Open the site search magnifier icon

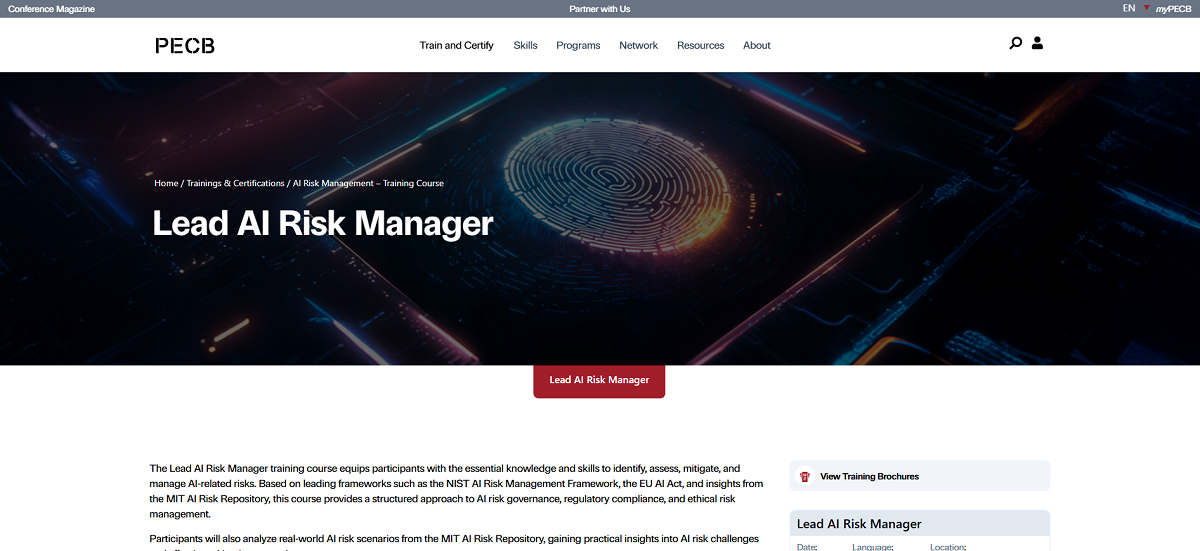[1015, 43]
